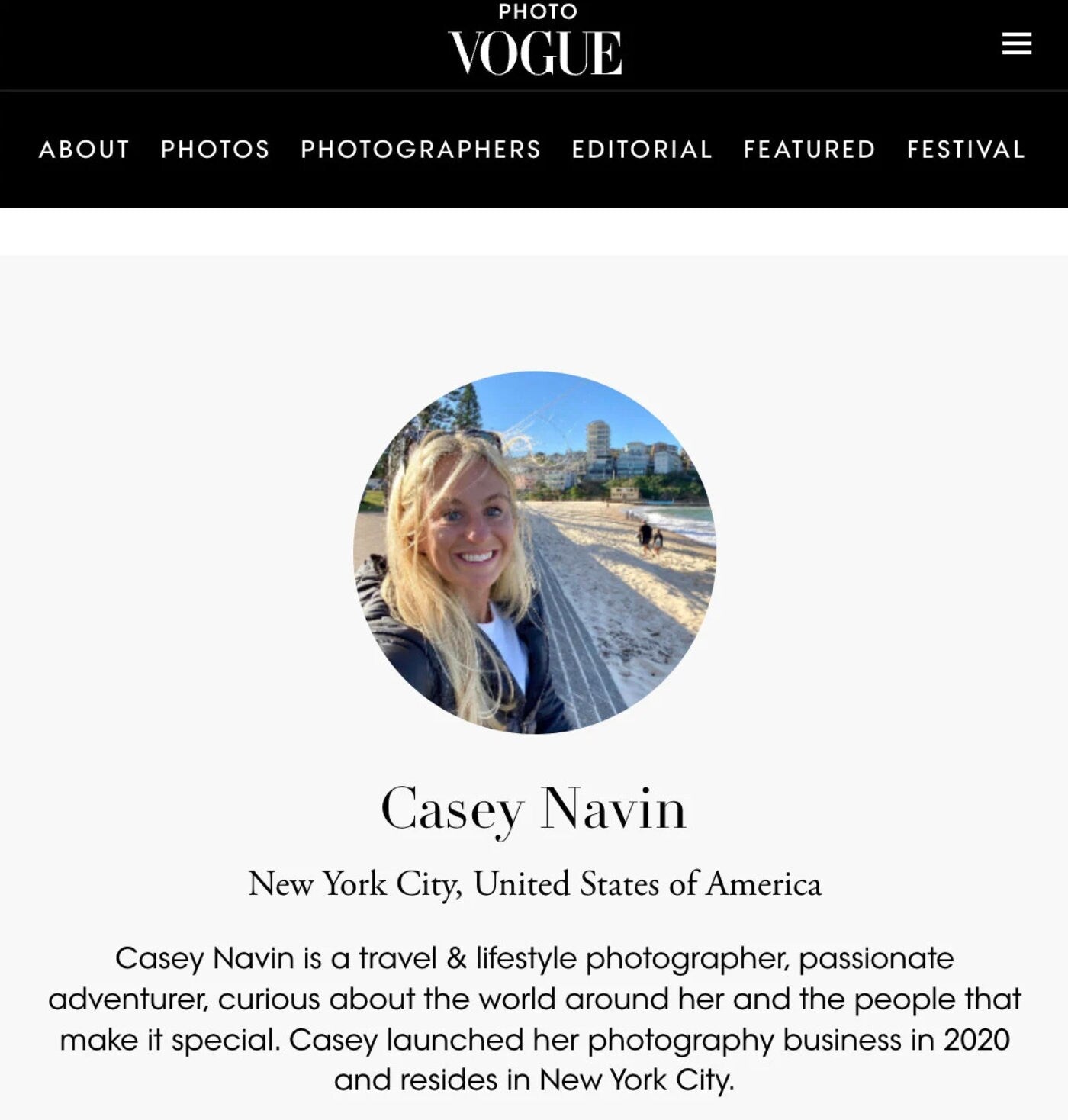Click the Casey Navin name heading

click(534, 809)
